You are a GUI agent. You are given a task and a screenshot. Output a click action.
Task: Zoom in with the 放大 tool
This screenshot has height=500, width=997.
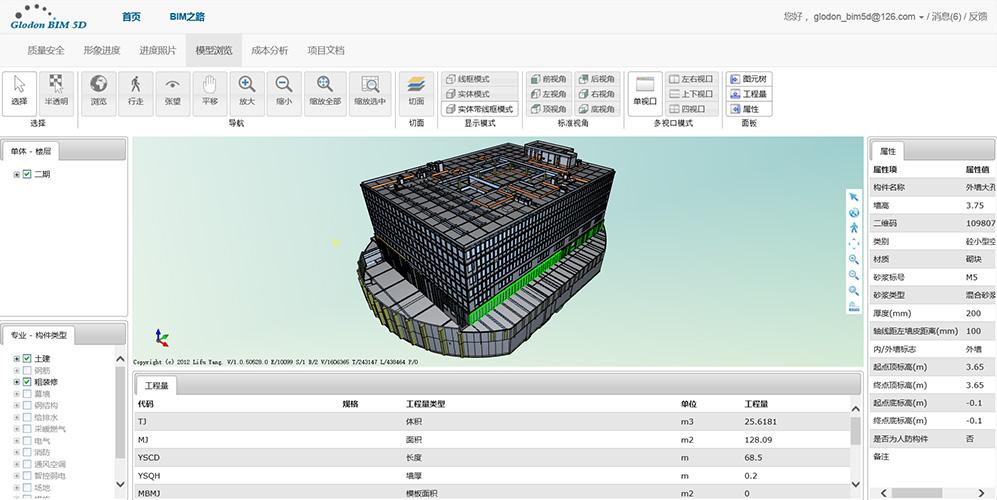click(x=247, y=91)
